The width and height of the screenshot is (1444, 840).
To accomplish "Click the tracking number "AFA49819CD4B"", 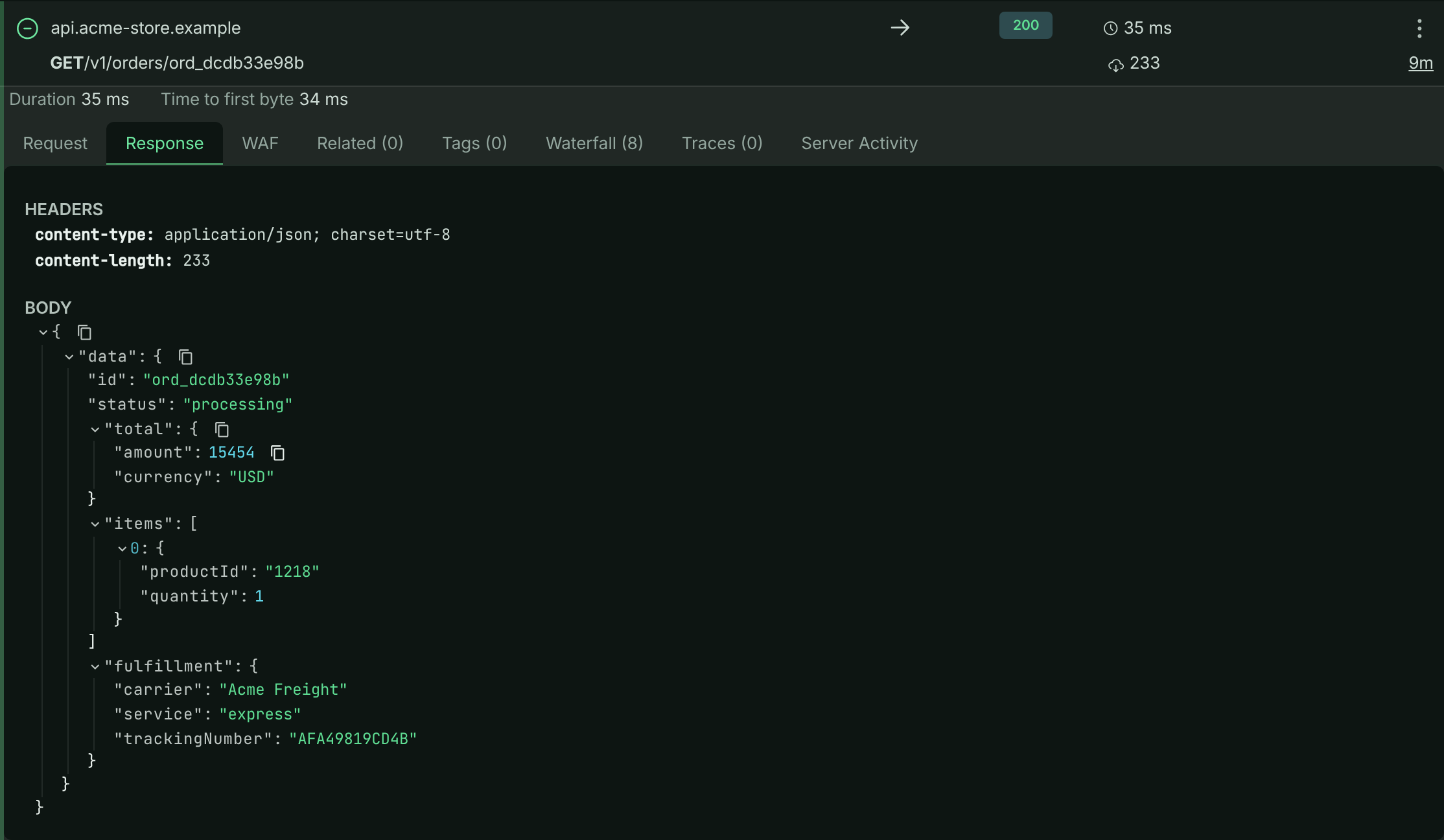I will click(x=353, y=739).
